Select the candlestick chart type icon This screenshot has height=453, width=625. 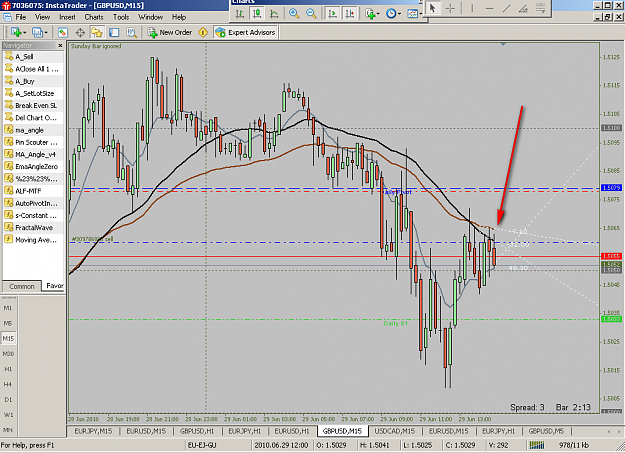tap(257, 14)
